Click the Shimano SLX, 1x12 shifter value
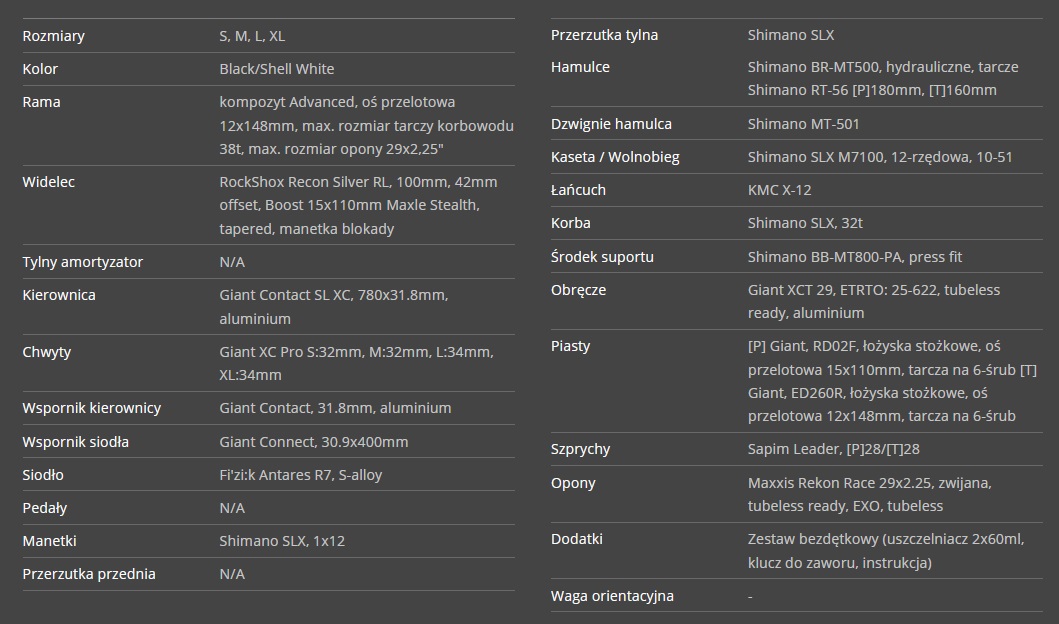Screen dimensions: 1059x624 (x=282, y=542)
